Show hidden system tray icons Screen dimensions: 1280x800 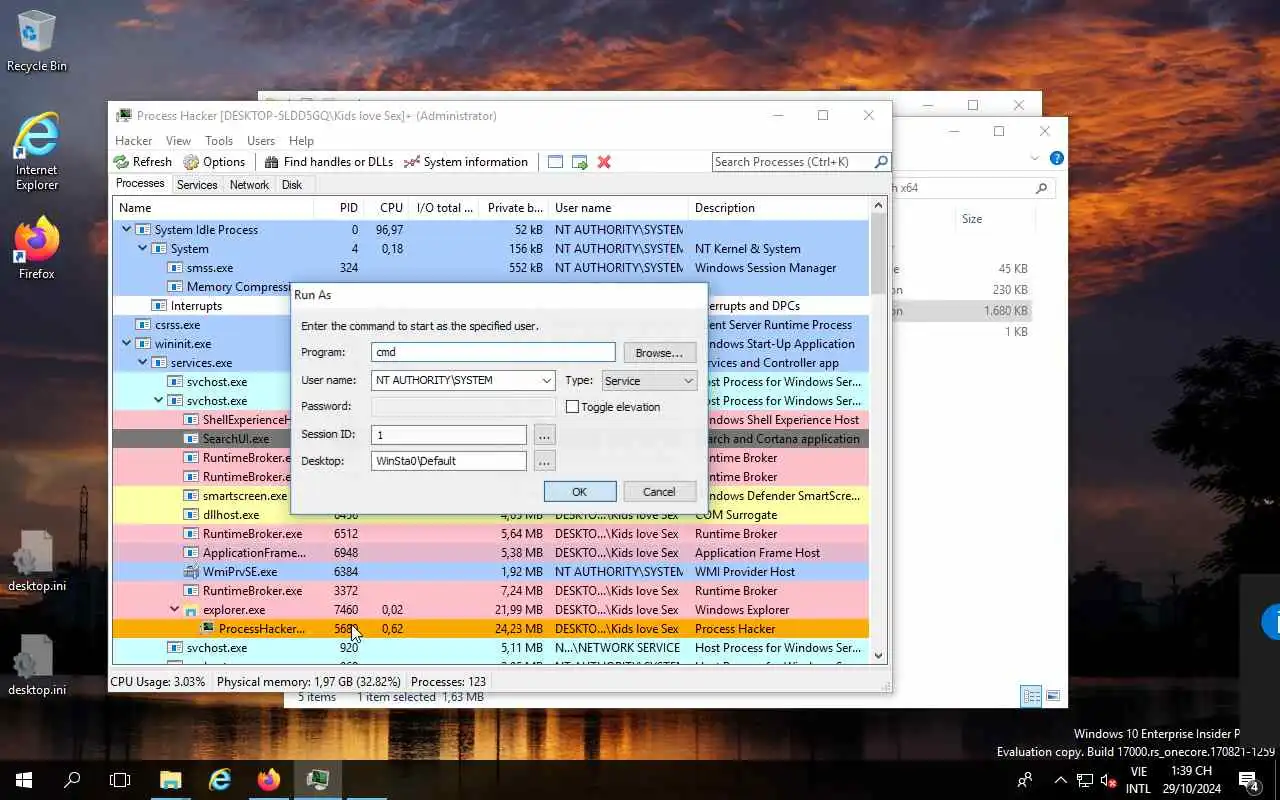click(1060, 780)
